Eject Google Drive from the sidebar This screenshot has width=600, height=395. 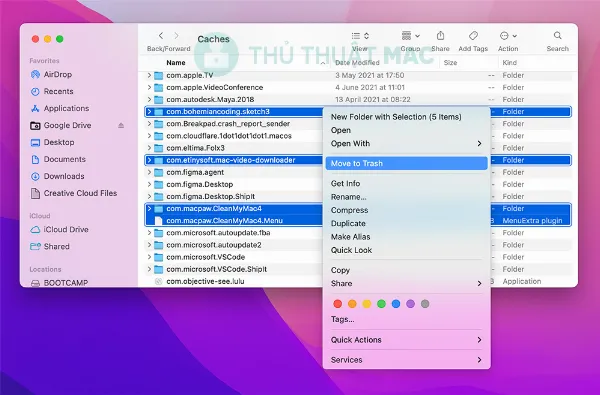[x=121, y=125]
